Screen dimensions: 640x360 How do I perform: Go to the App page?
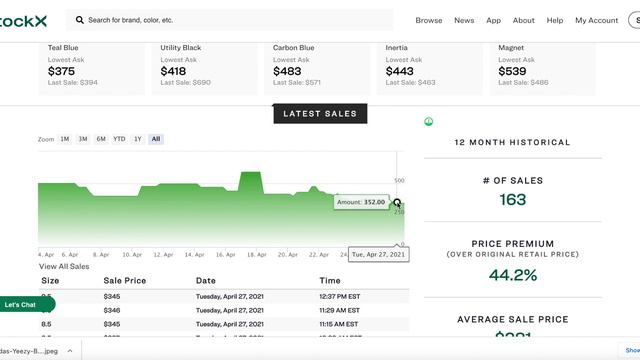pyautogui.click(x=493, y=20)
